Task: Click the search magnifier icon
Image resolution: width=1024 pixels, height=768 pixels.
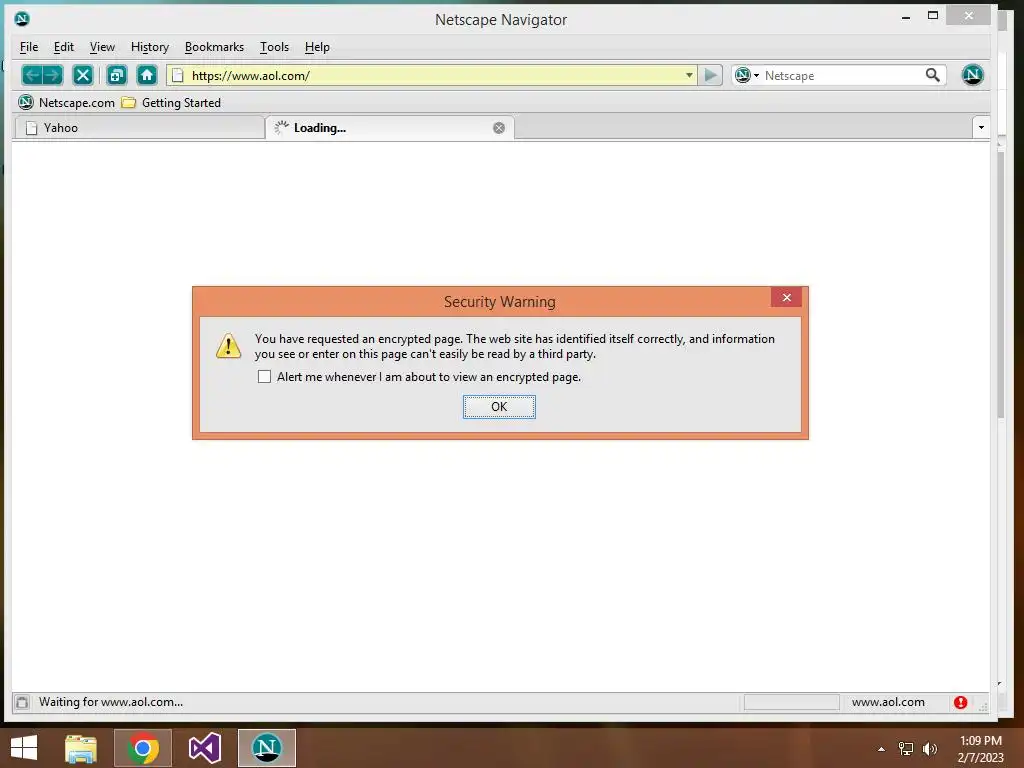Action: point(933,75)
